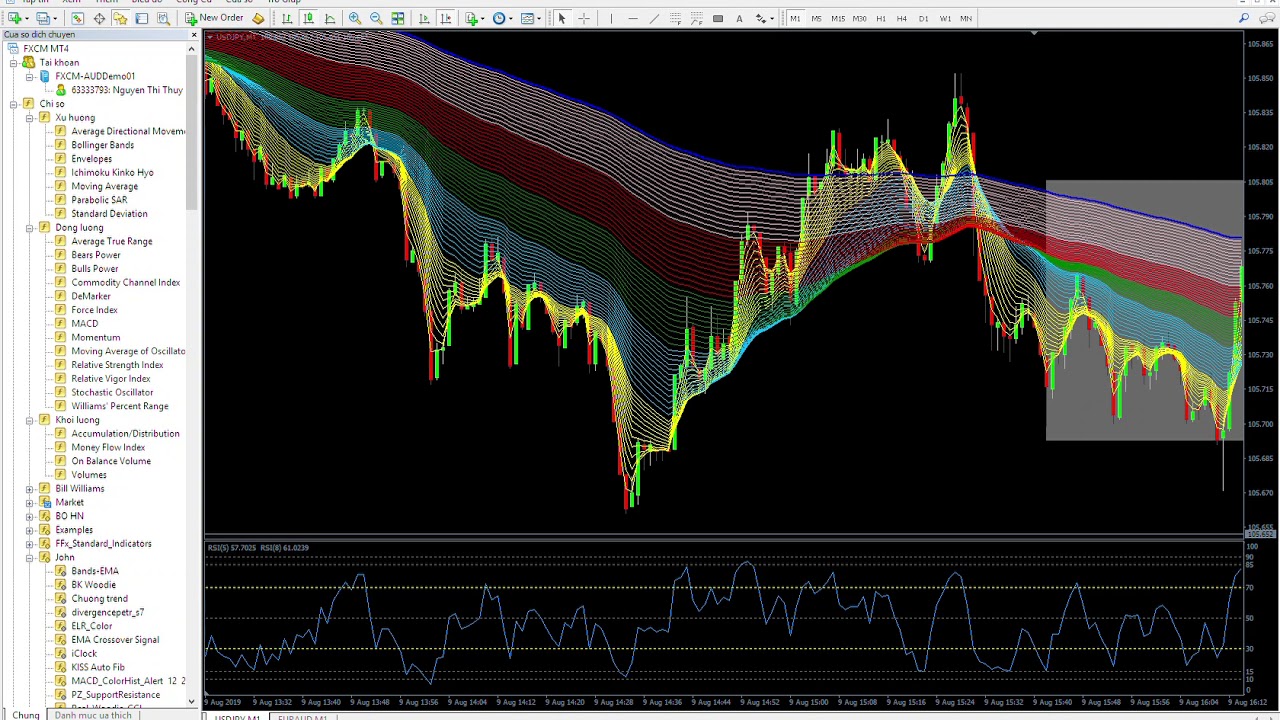The image size is (1280, 720).
Task: Select the Bollinger Bands indicator
Action: [102, 145]
